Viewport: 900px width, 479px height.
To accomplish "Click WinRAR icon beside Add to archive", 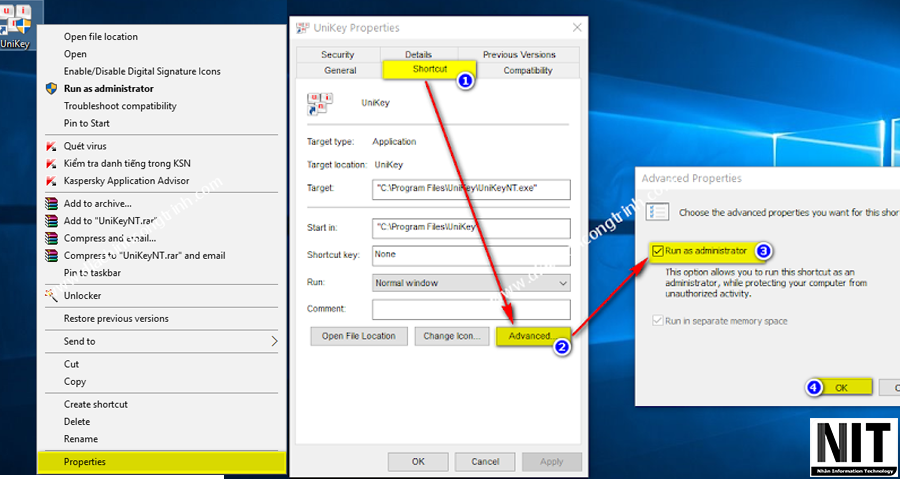I will [52, 204].
